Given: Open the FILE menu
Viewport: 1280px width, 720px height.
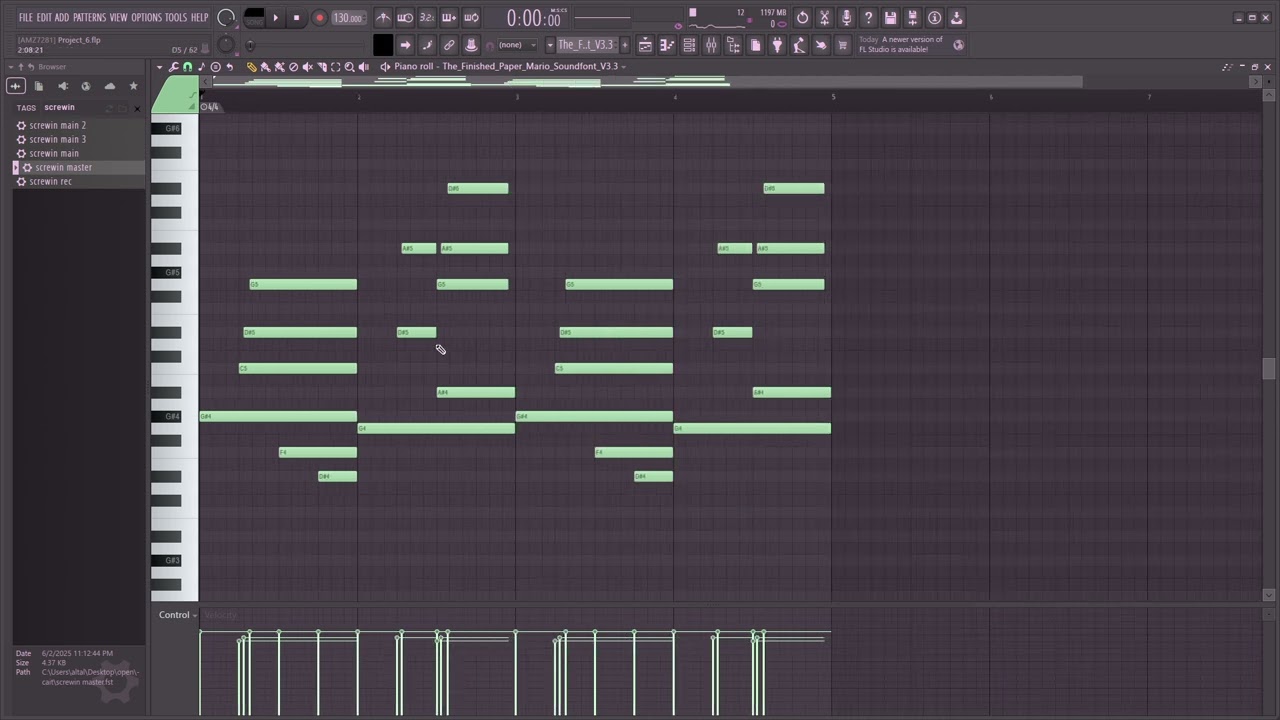Looking at the screenshot, I should [x=26, y=17].
